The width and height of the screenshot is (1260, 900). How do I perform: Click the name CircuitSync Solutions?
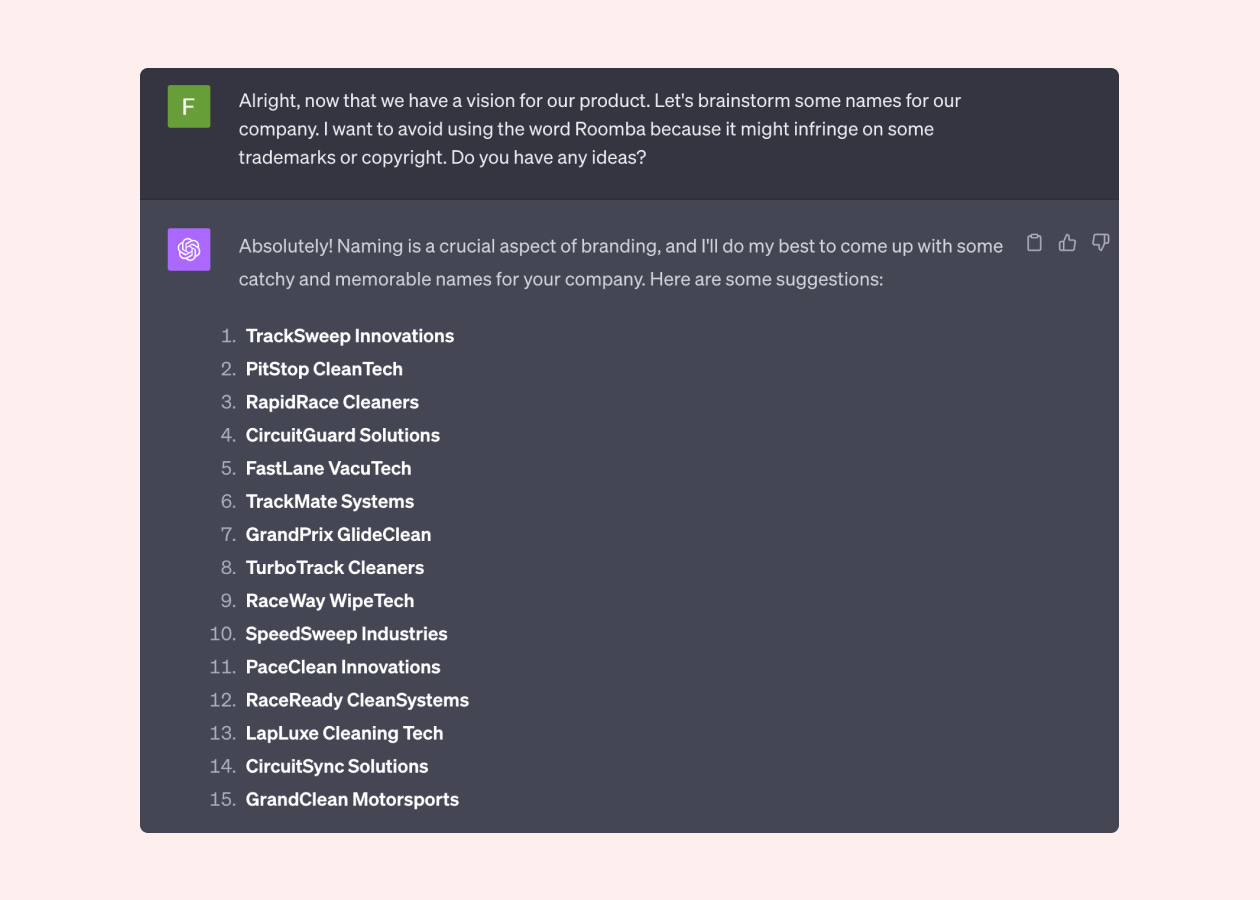[337, 766]
